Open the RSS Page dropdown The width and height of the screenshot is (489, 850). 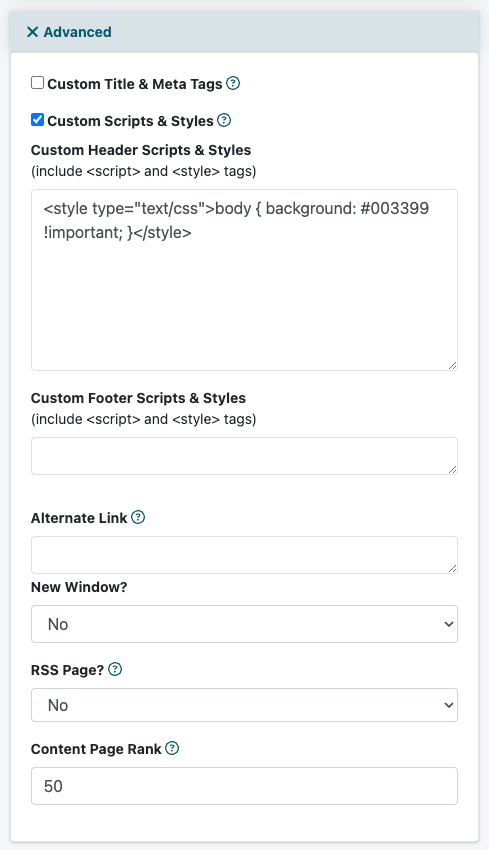(244, 705)
